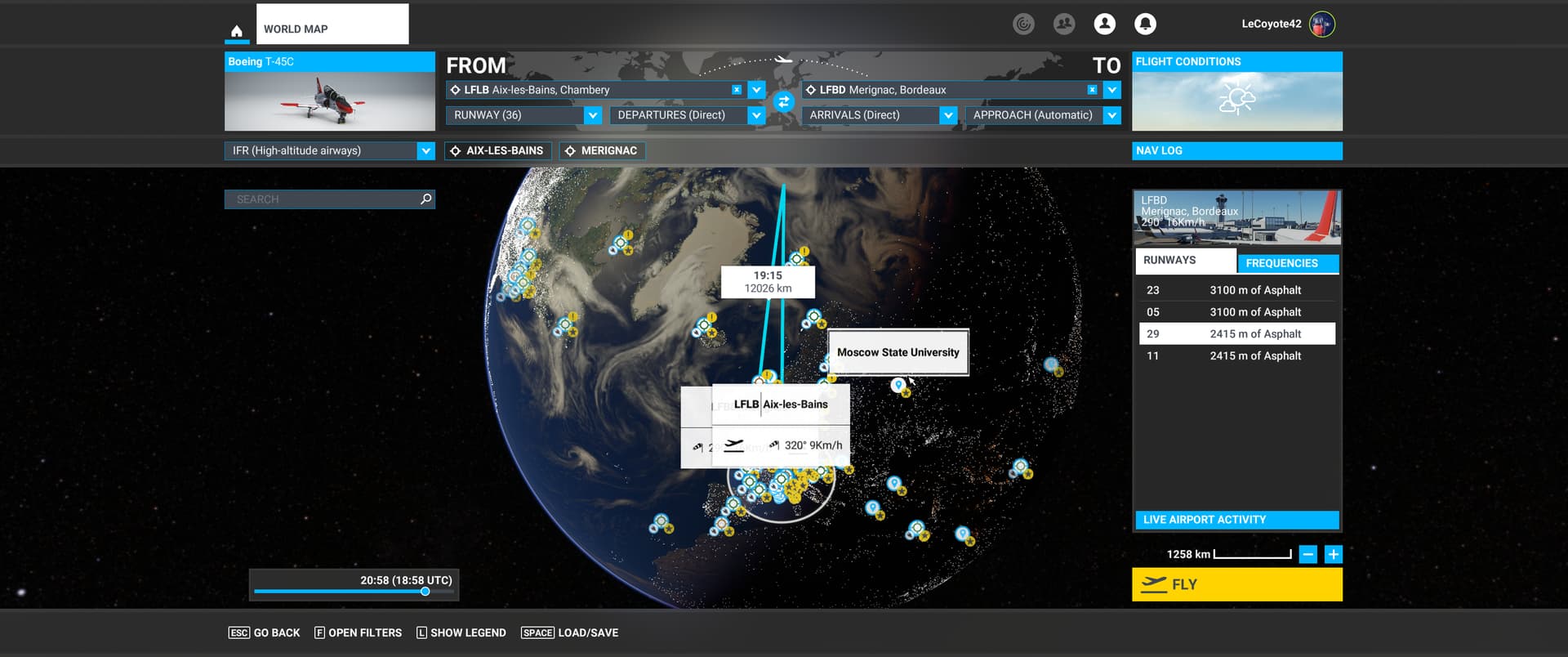Clear the LFBD arrival airport

(x=1092, y=90)
